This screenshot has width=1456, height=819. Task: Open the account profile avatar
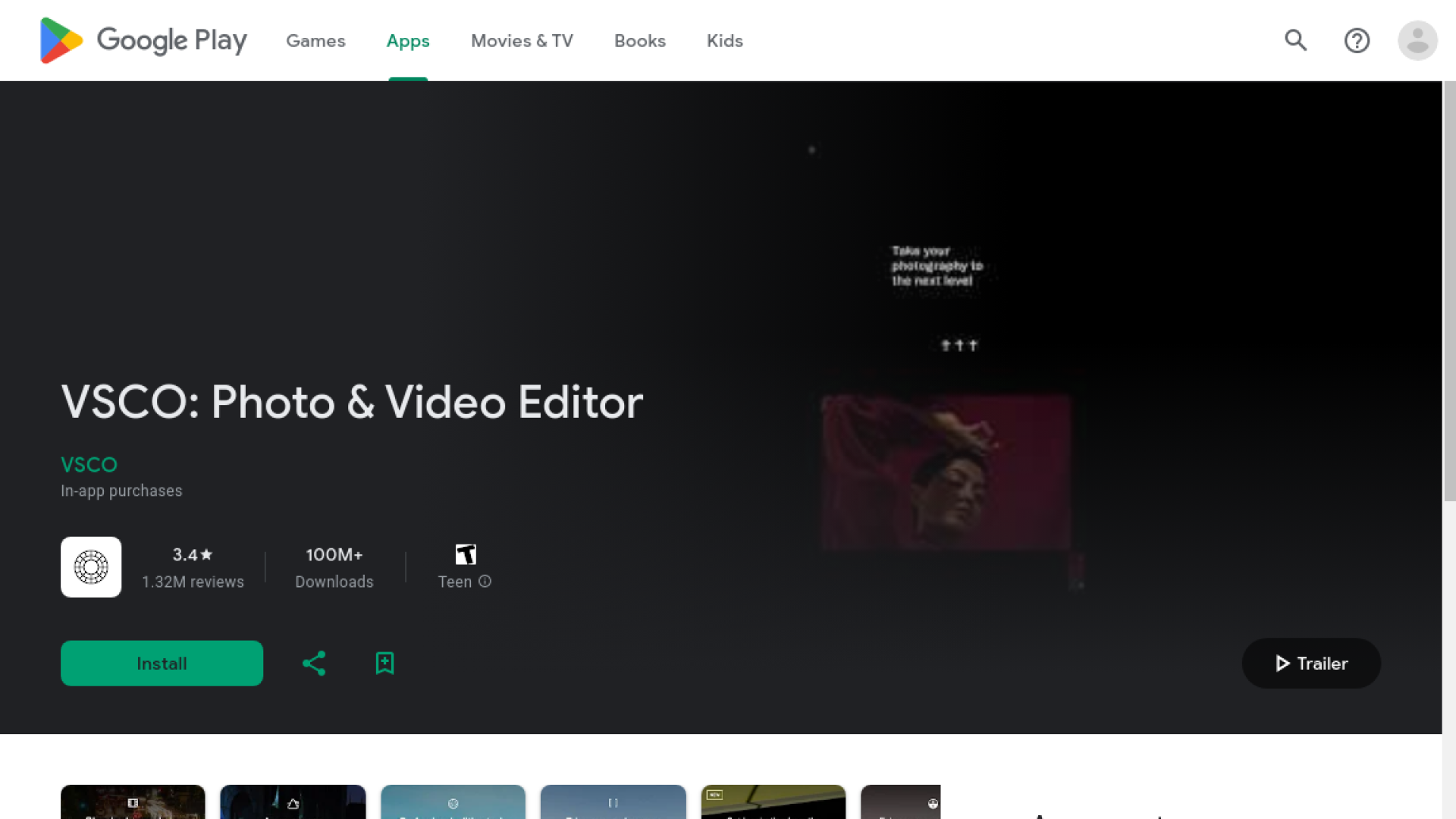point(1417,40)
